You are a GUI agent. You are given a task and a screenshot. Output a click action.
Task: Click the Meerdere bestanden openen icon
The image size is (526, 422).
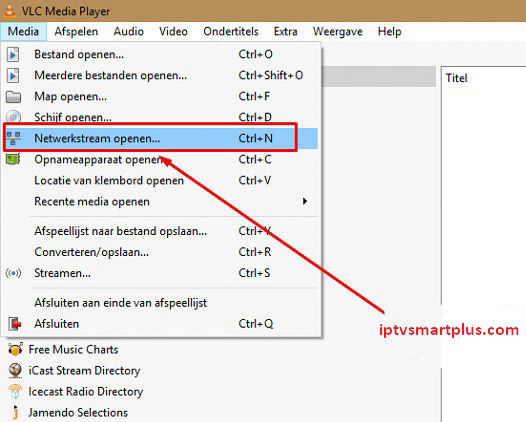click(x=13, y=75)
